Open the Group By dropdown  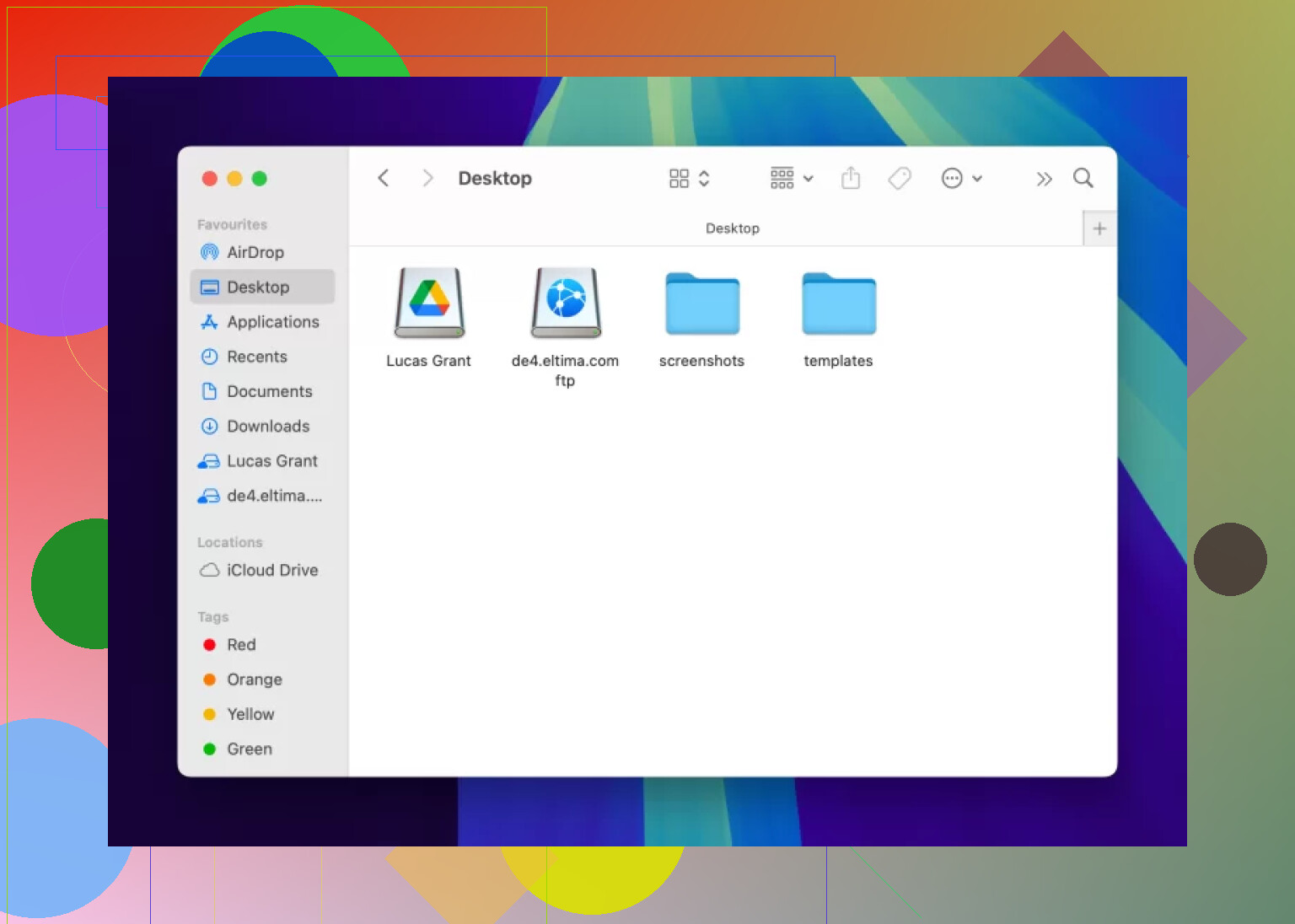[x=791, y=179]
